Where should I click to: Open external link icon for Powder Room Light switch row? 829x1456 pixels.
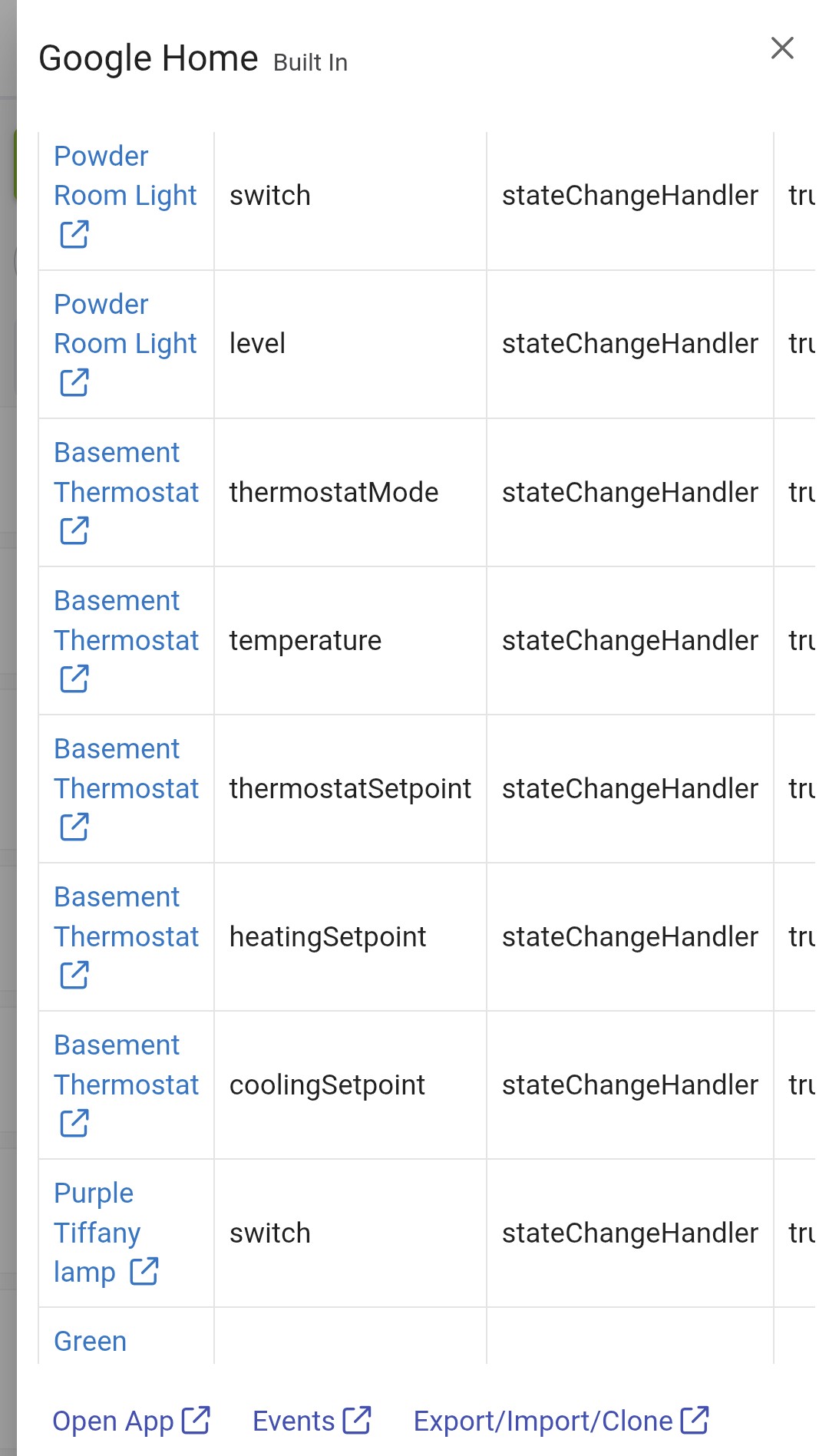[74, 235]
